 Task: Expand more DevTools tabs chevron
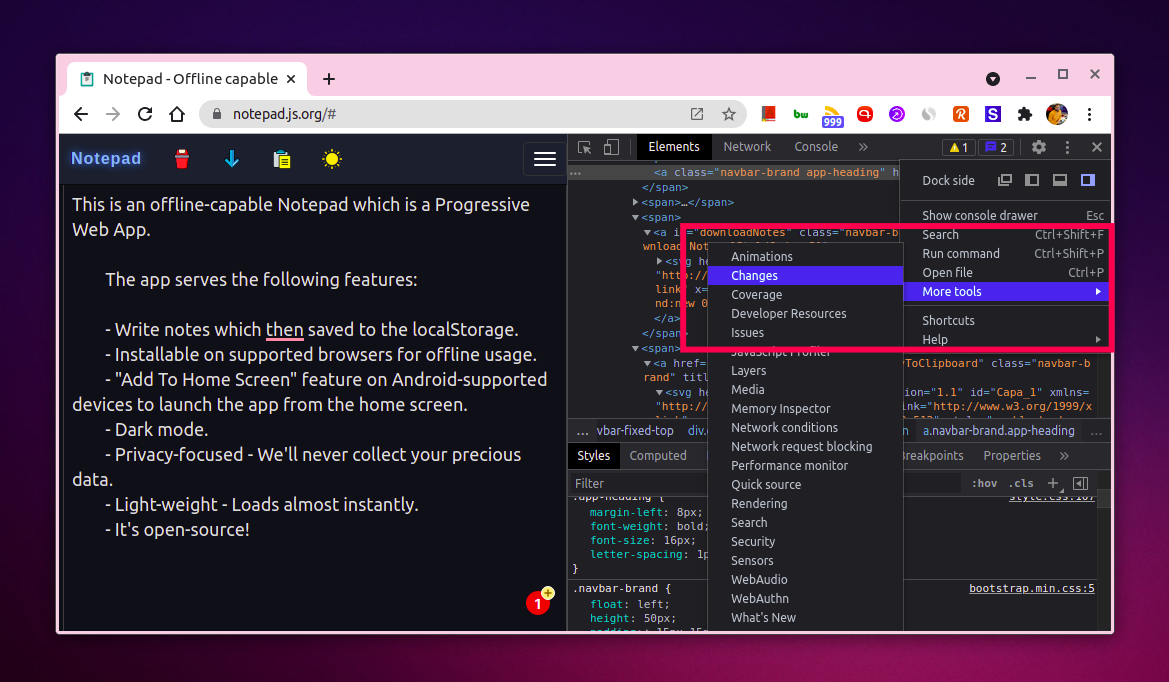point(863,147)
